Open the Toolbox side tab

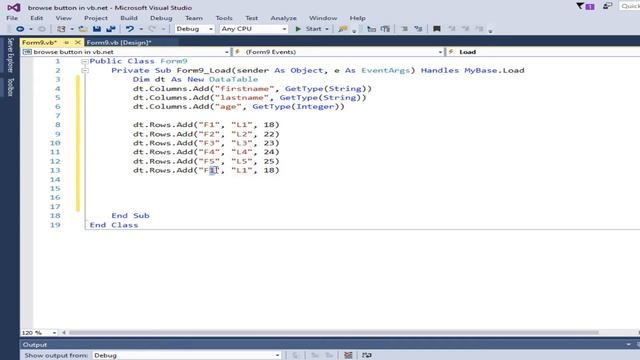pyautogui.click(x=11, y=87)
